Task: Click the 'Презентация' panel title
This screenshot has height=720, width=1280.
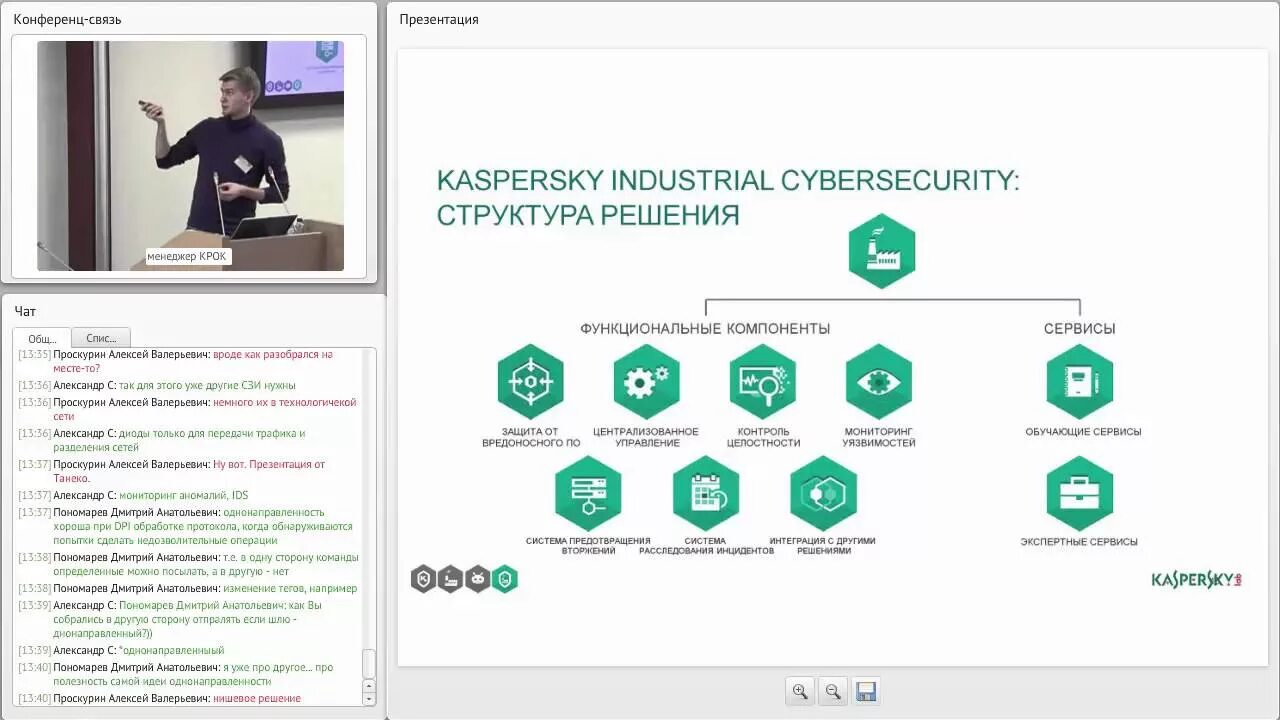Action: click(x=439, y=19)
